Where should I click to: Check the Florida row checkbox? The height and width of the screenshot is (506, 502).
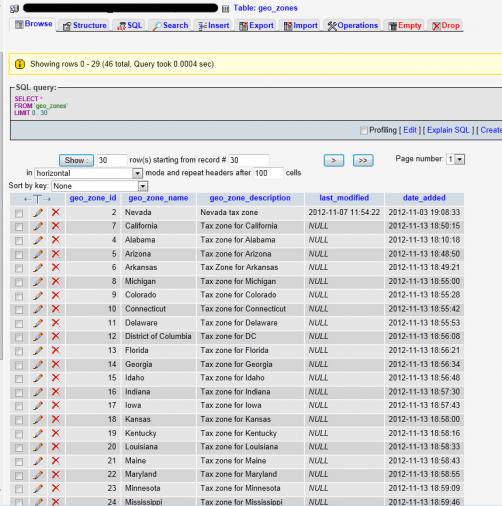pyautogui.click(x=19, y=351)
